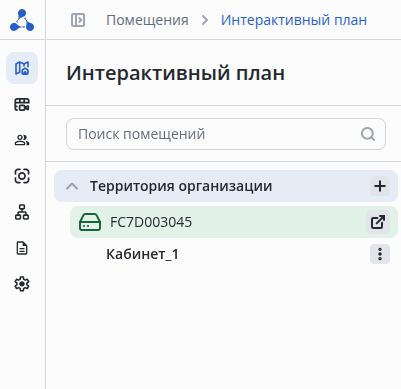Viewport: 401px width, 389px height.
Task: Open FC7D003045 via external link icon
Action: tap(378, 222)
